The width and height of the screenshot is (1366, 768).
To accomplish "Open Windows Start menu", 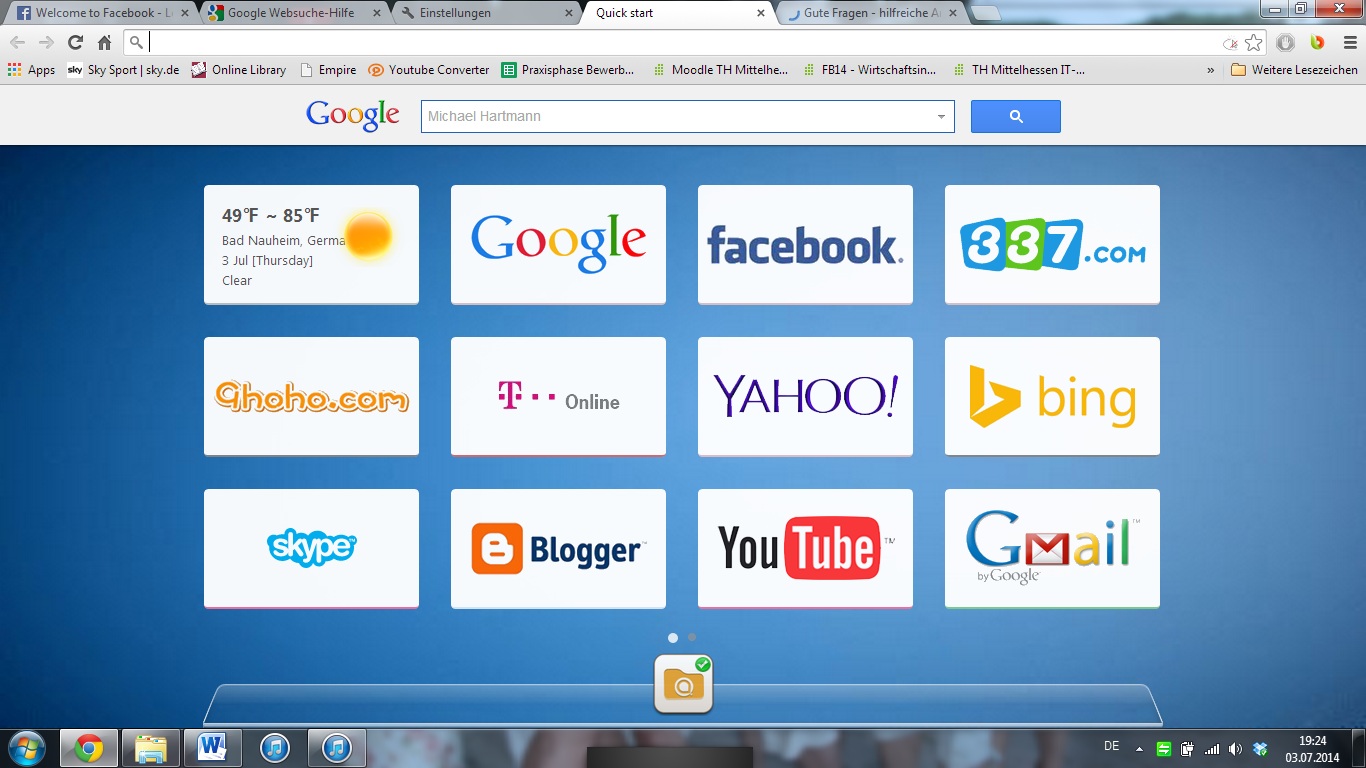I will tap(26, 748).
